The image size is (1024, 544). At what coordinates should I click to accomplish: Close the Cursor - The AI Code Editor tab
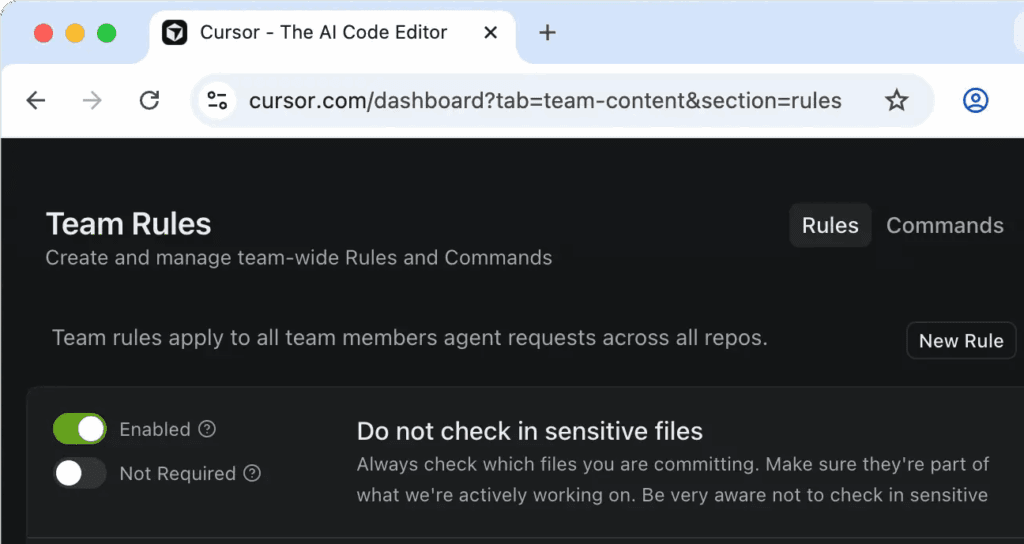(x=490, y=33)
